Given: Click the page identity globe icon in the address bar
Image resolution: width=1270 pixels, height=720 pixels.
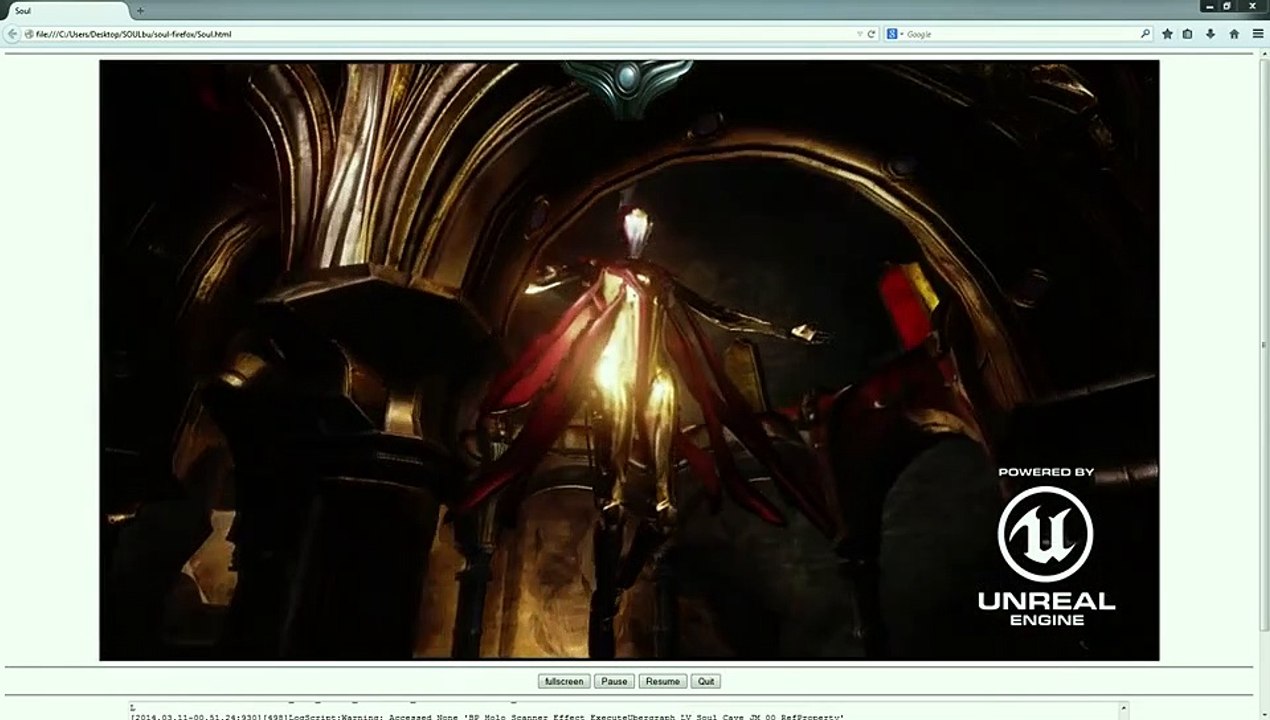Looking at the screenshot, I should [x=29, y=34].
